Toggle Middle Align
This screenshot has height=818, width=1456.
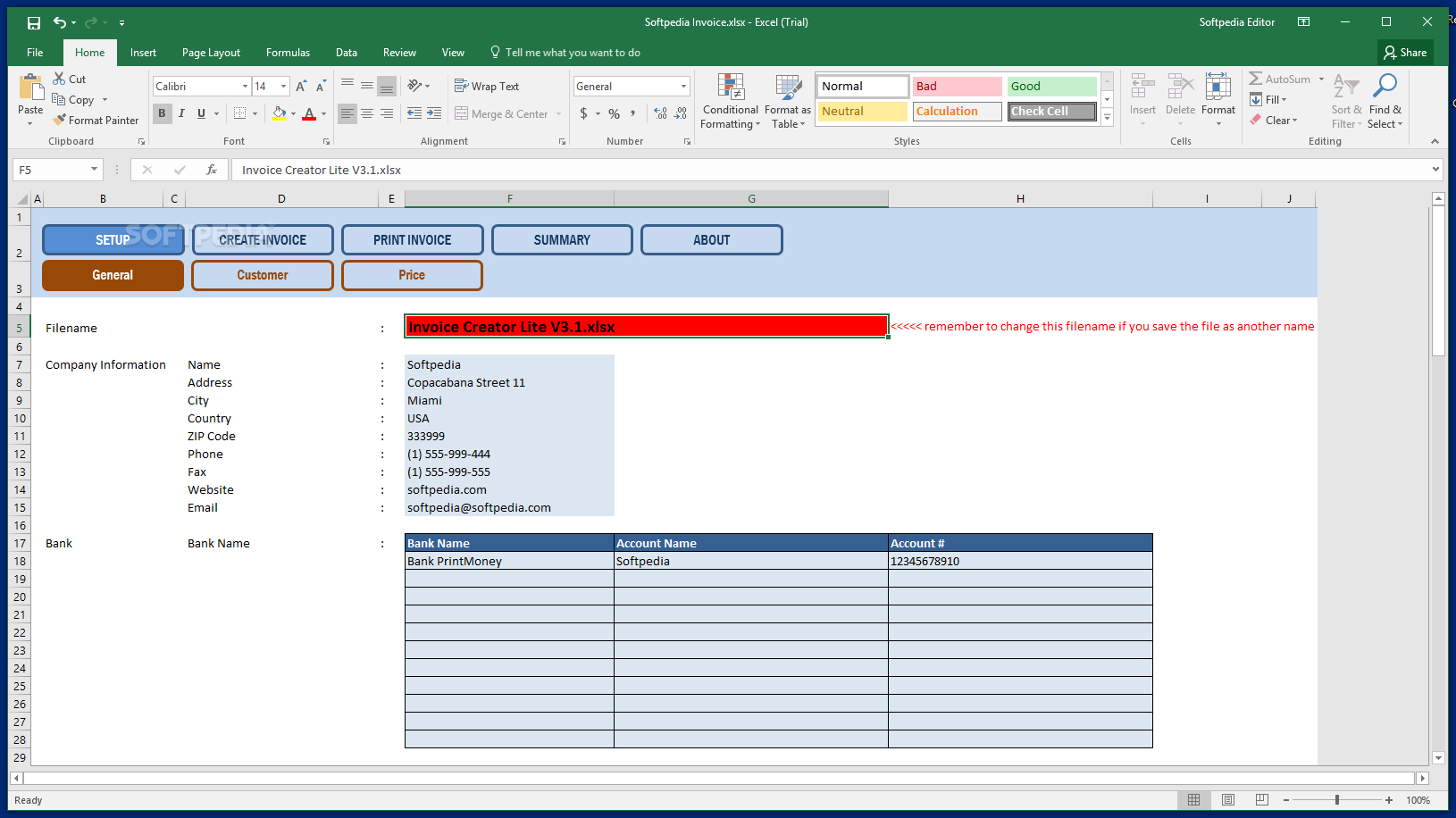367,86
